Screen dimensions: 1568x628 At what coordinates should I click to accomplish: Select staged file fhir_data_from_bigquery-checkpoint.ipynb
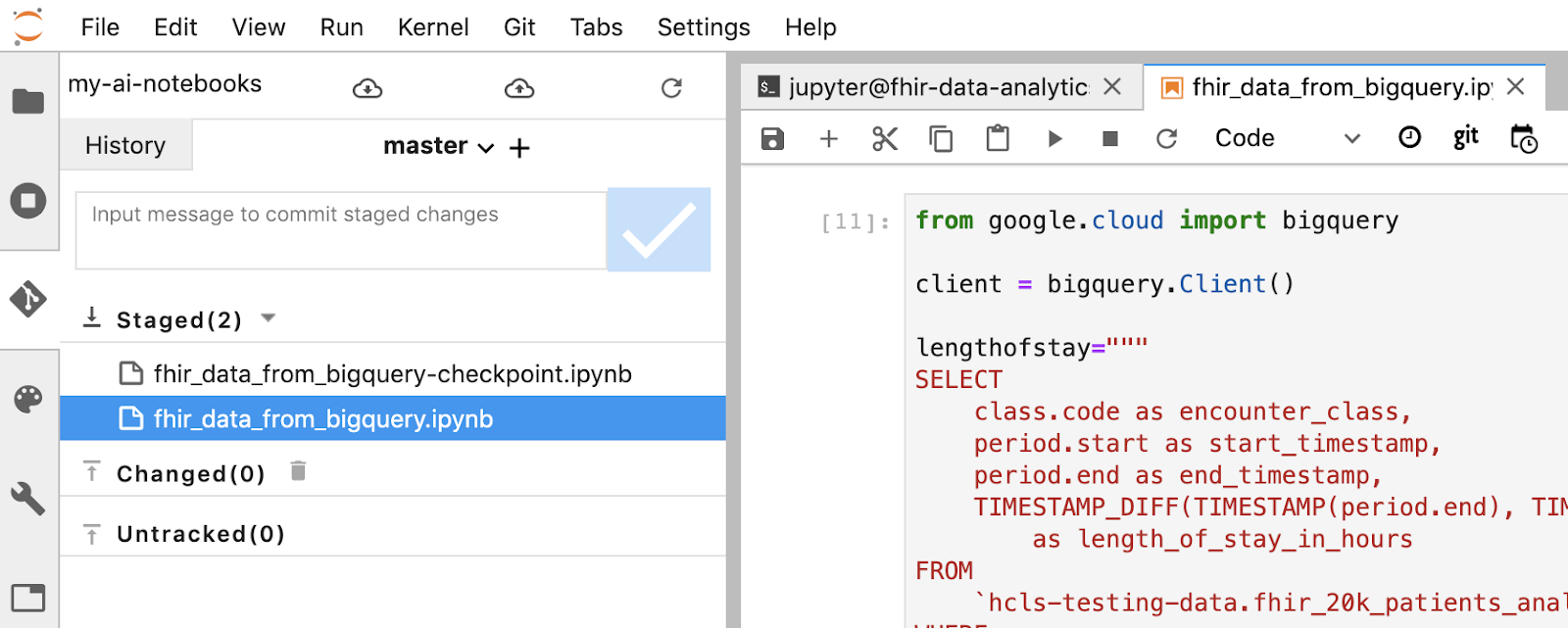point(392,374)
